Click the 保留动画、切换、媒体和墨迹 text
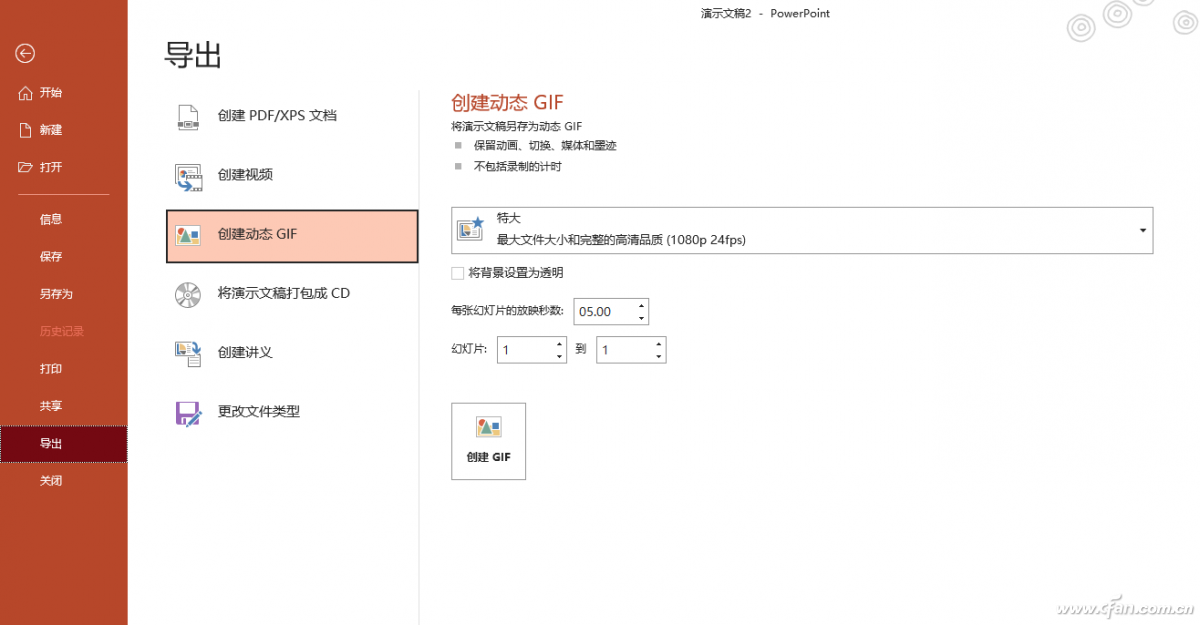Image resolution: width=1200 pixels, height=625 pixels. coord(545,145)
